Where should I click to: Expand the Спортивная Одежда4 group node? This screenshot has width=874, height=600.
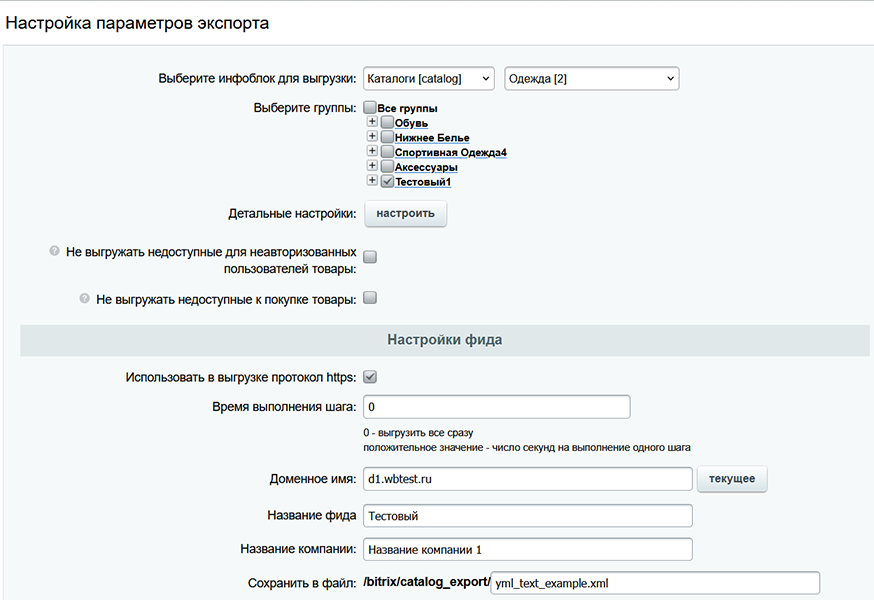373,151
